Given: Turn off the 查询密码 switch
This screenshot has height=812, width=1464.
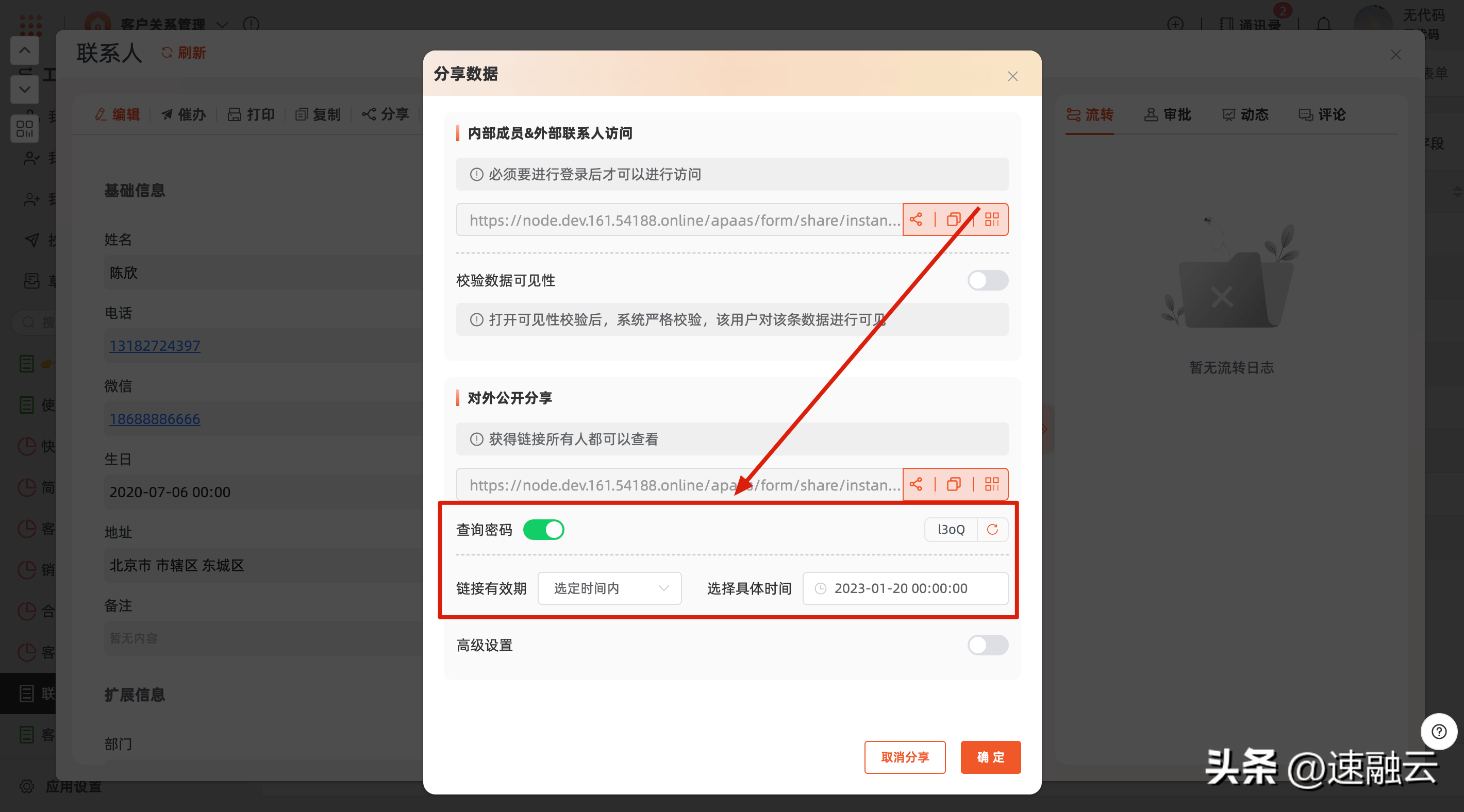Looking at the screenshot, I should pyautogui.click(x=543, y=530).
